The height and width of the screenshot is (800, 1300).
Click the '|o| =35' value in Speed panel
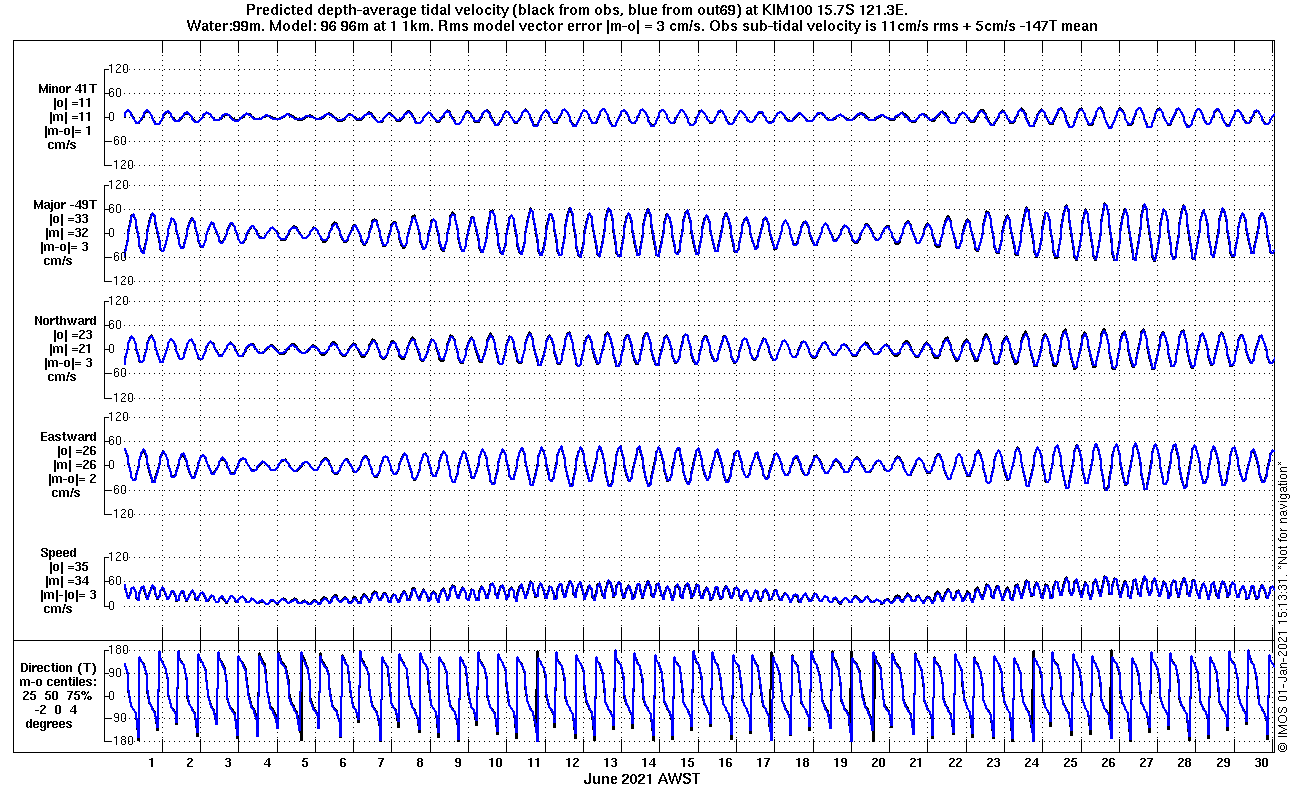70,567
